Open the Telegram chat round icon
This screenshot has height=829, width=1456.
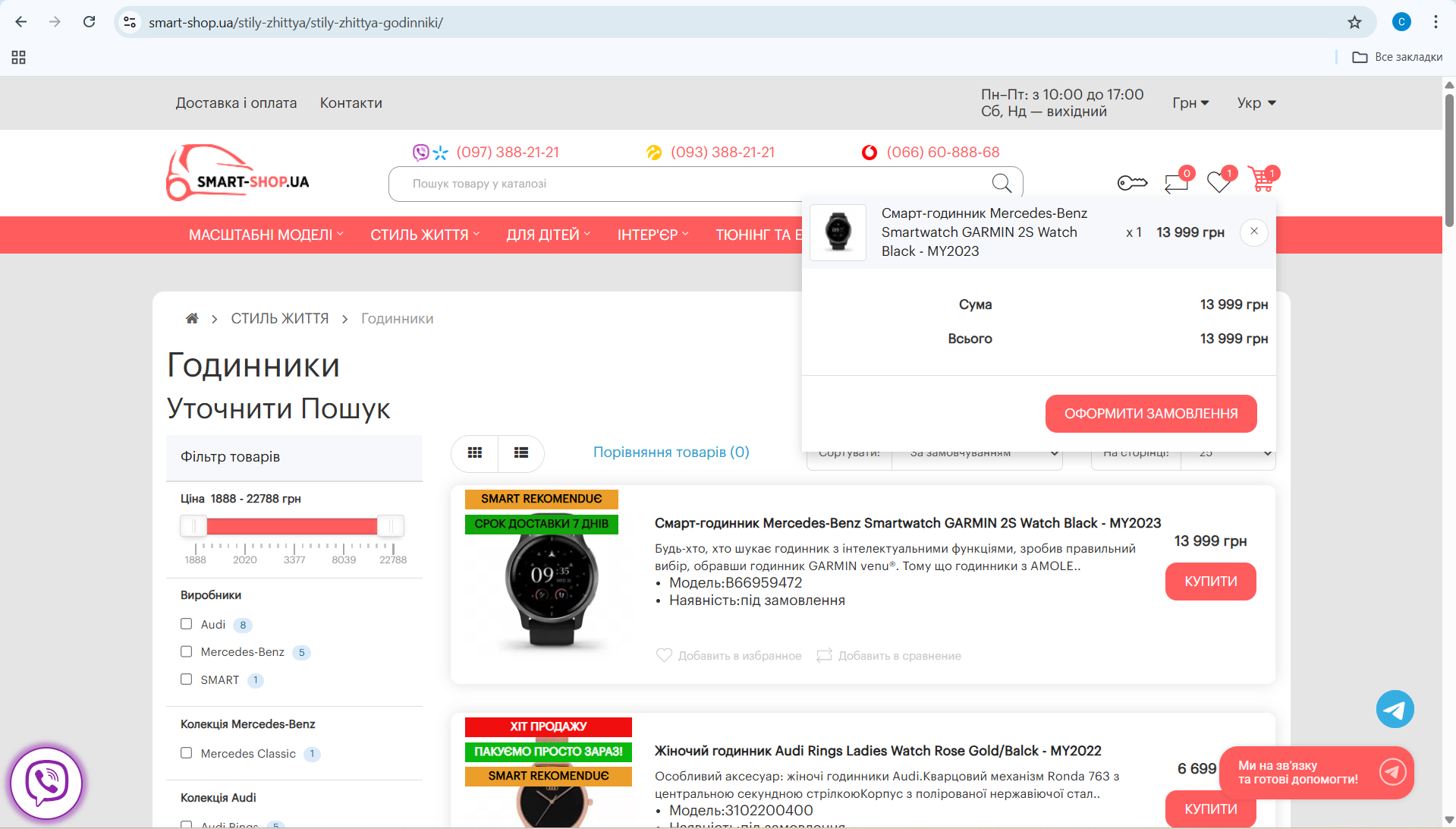tap(1395, 709)
